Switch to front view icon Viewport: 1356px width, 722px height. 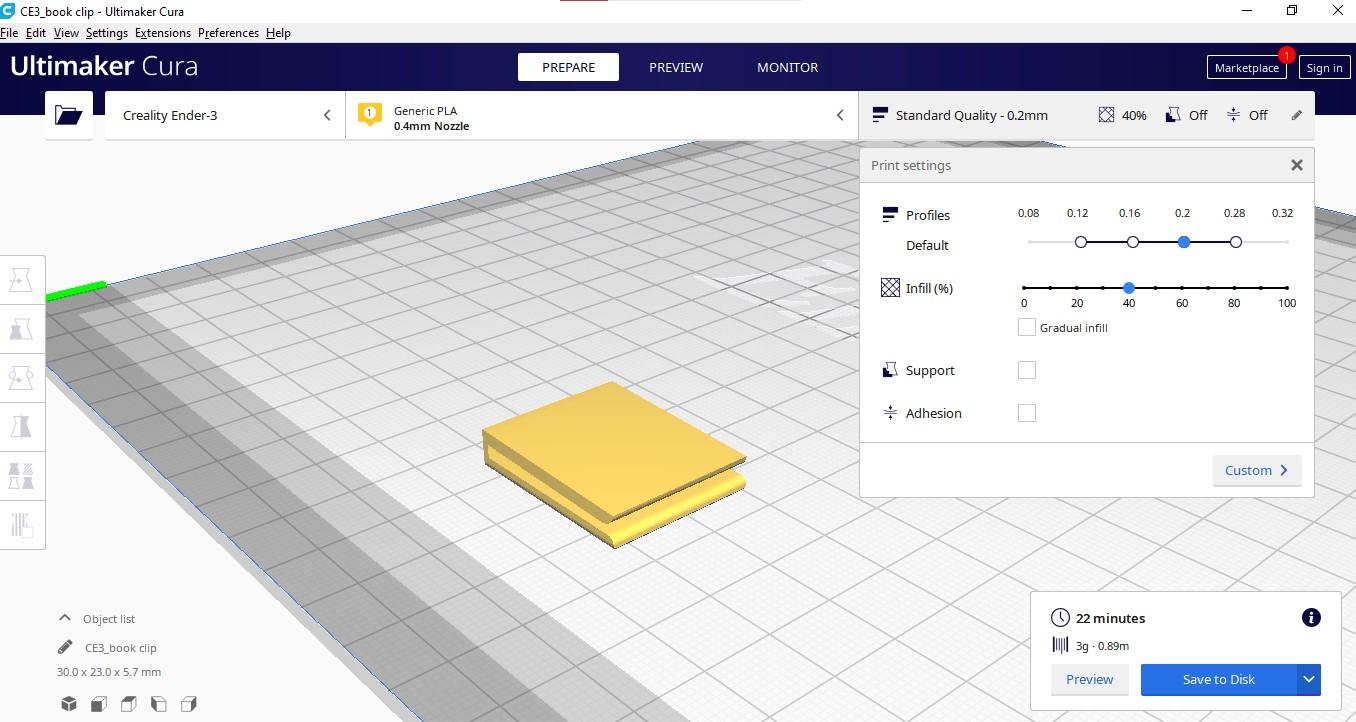tap(99, 704)
